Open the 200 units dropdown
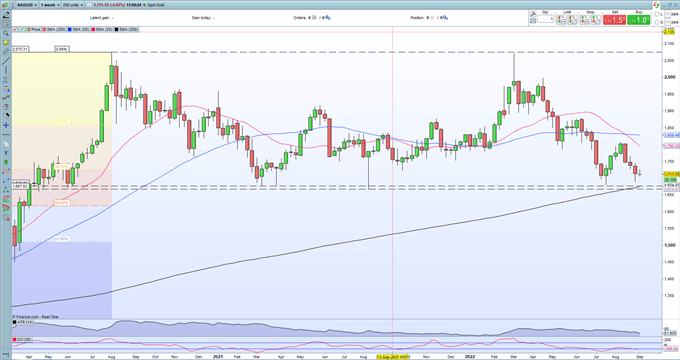Screen dimensions: 680x360 71,5
